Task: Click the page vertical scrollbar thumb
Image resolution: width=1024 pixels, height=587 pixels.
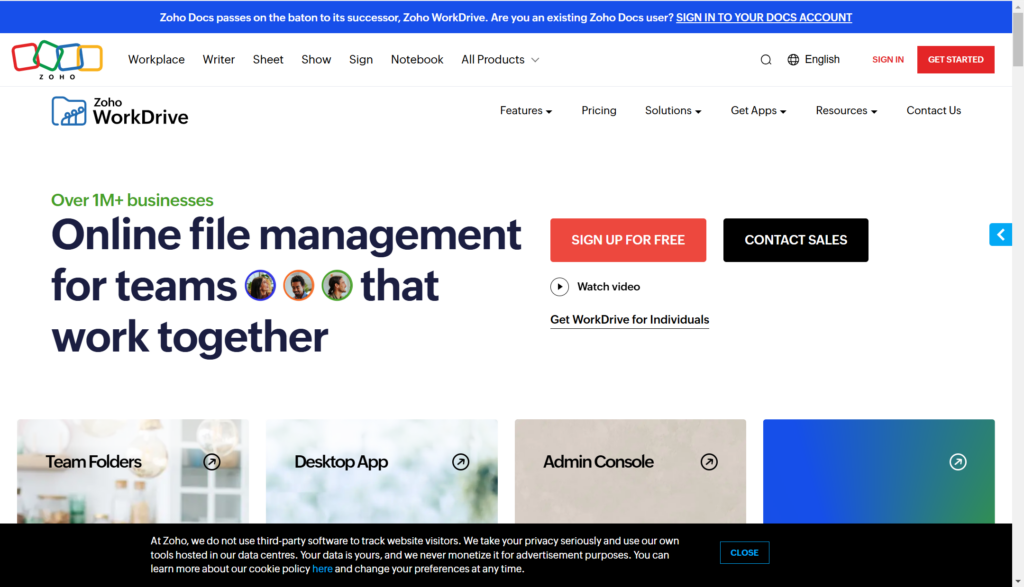Action: 1018,39
